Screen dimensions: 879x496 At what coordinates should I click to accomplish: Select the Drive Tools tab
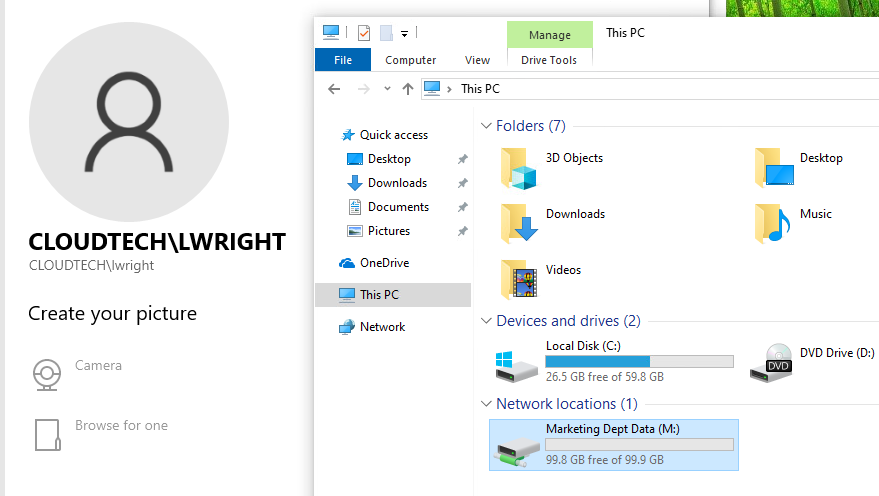point(549,60)
